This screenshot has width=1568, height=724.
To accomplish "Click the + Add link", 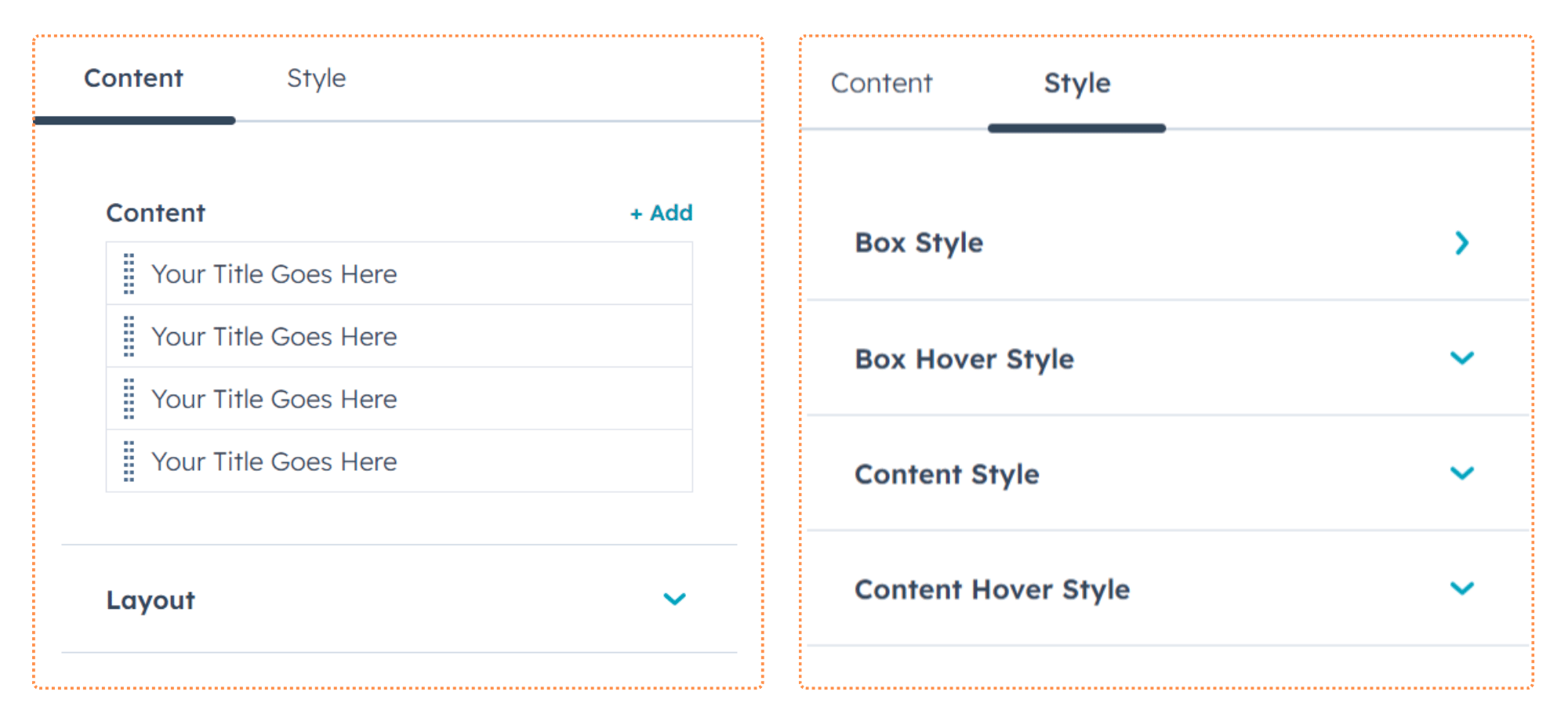I will (x=662, y=213).
